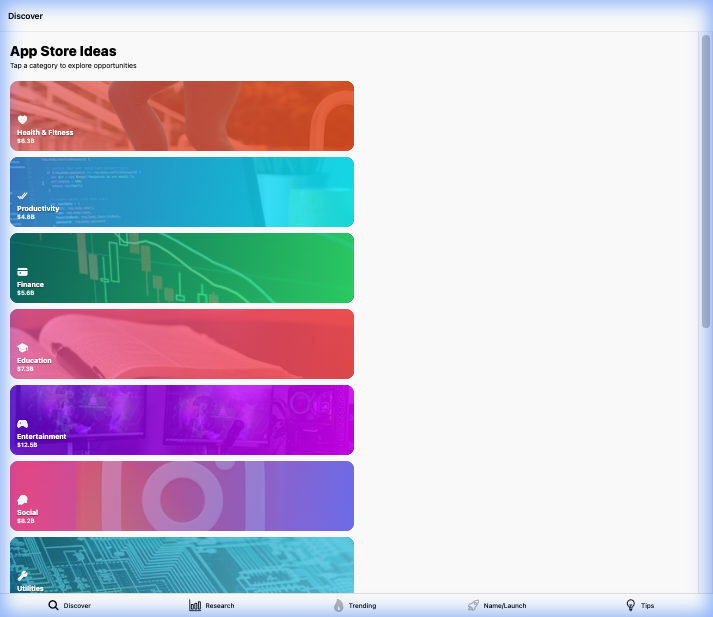Screen dimensions: 713x617
Task: Open the Name/Launch tab
Action: [496, 605]
